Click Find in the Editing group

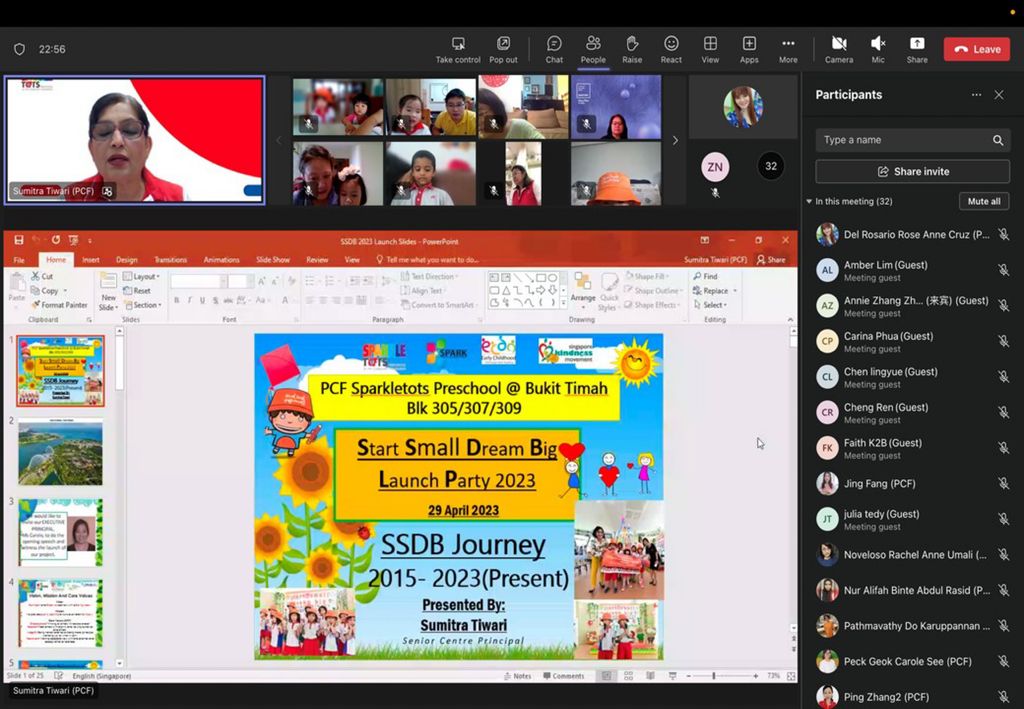coord(705,276)
